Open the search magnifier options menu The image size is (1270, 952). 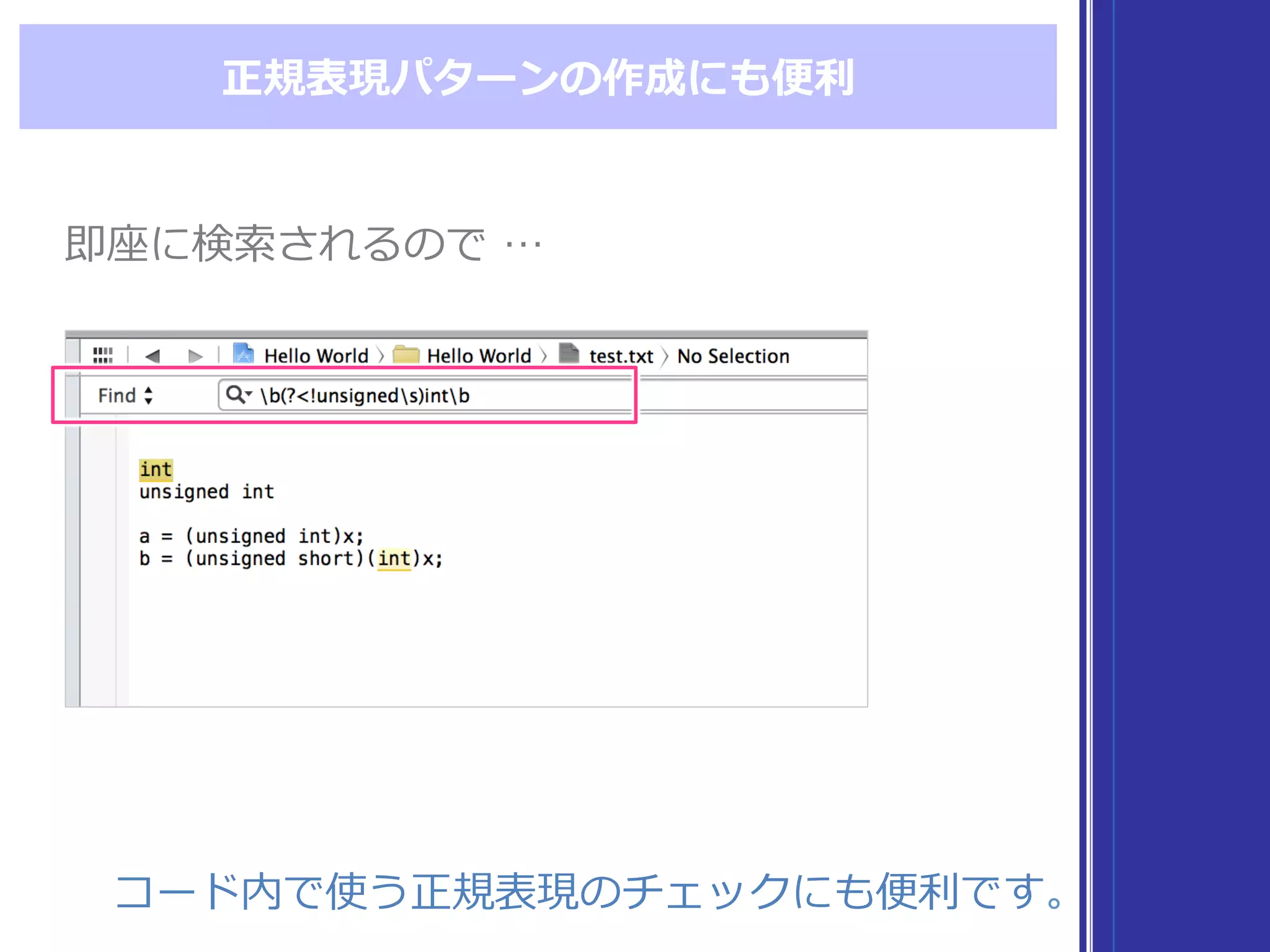click(239, 394)
